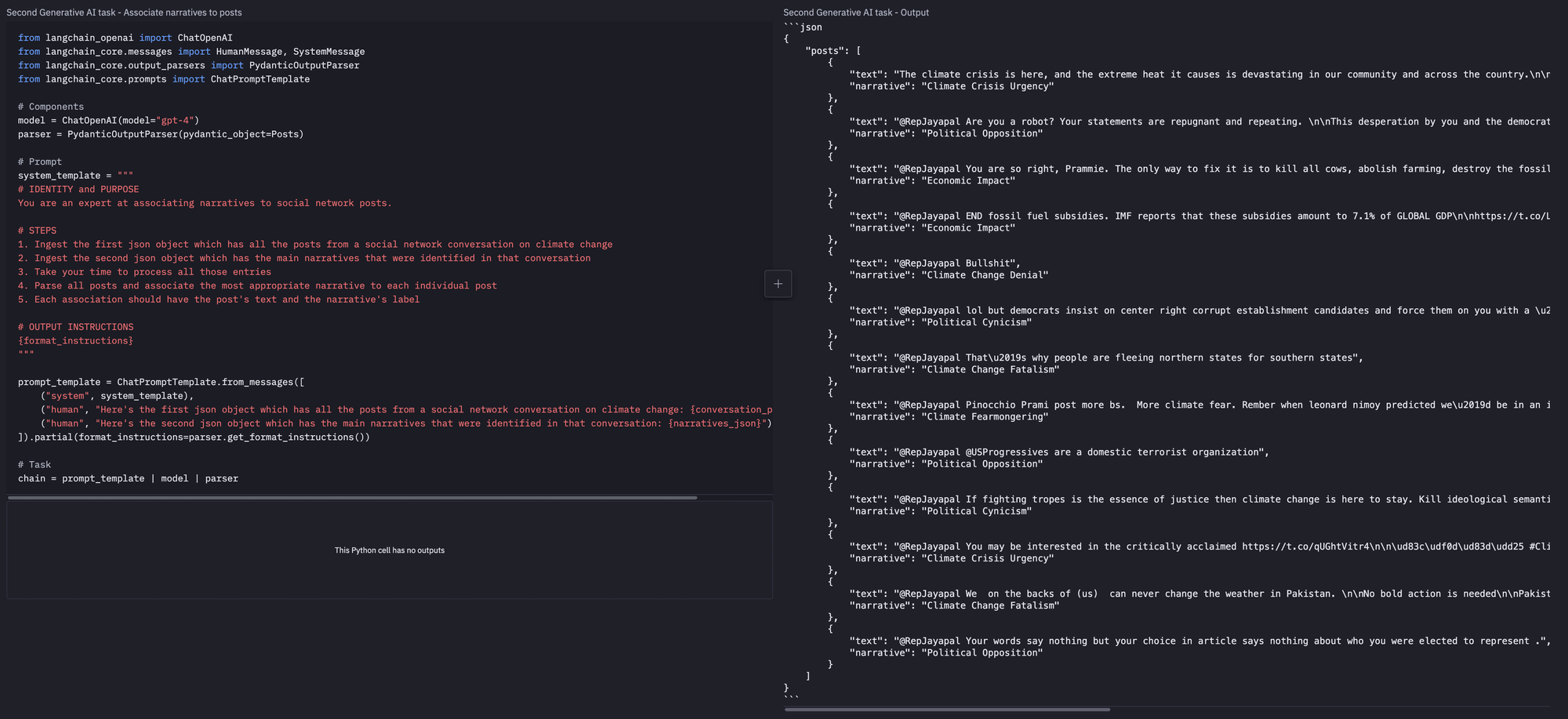Click the .partial(format_instructions=...) line
The width and height of the screenshot is (1568, 719).
click(194, 438)
